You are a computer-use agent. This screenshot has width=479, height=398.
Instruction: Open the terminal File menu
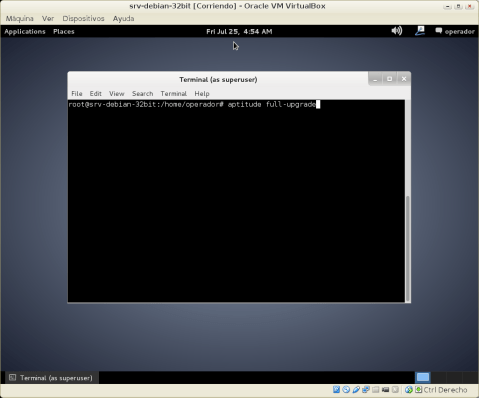tap(77, 94)
